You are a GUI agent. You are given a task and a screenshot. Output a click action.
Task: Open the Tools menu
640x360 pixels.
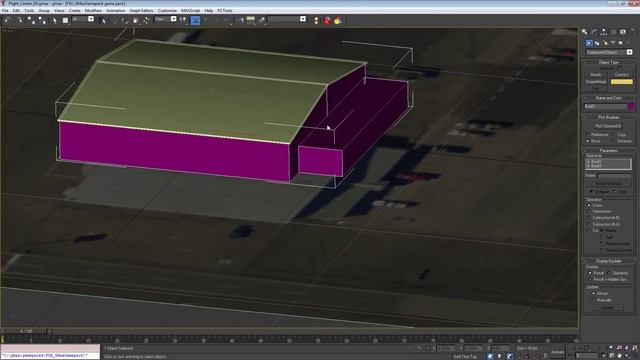click(29, 11)
